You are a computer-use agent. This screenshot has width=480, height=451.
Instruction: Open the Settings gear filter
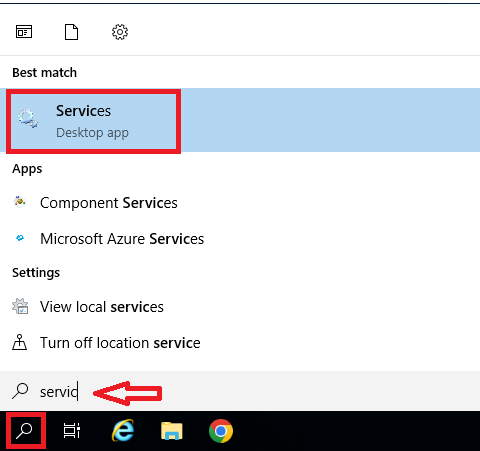click(x=120, y=32)
